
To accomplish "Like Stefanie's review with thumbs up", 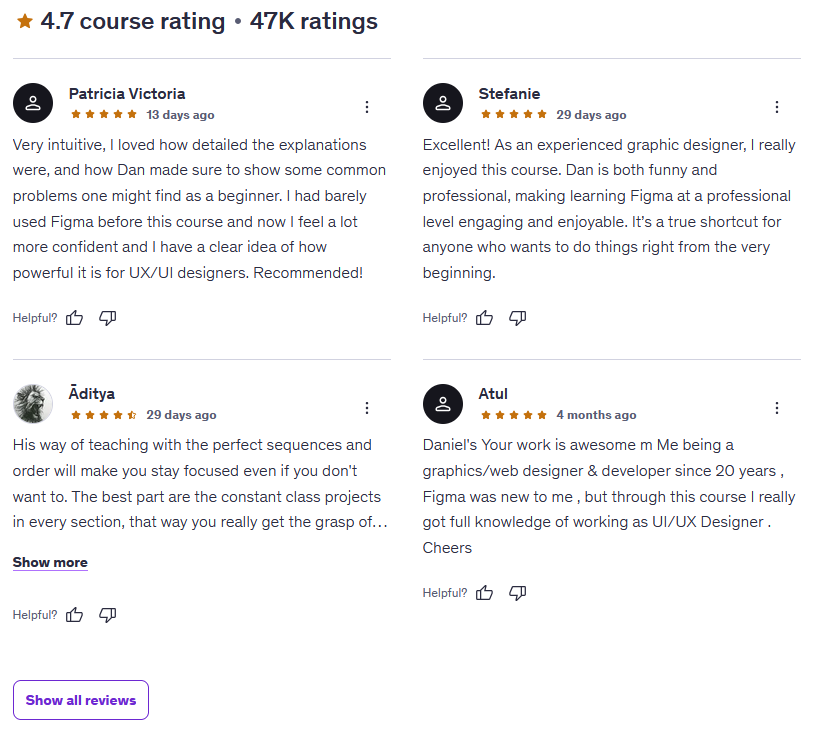I will [x=485, y=318].
